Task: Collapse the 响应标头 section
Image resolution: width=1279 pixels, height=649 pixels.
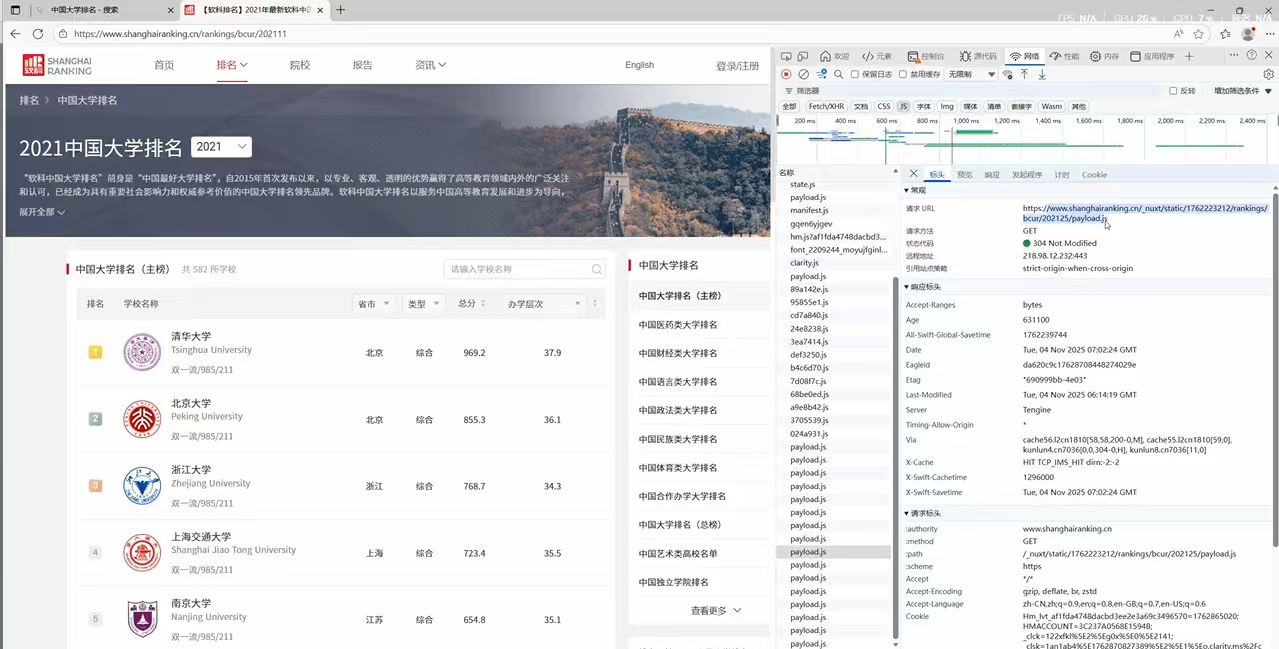Action: pos(921,287)
